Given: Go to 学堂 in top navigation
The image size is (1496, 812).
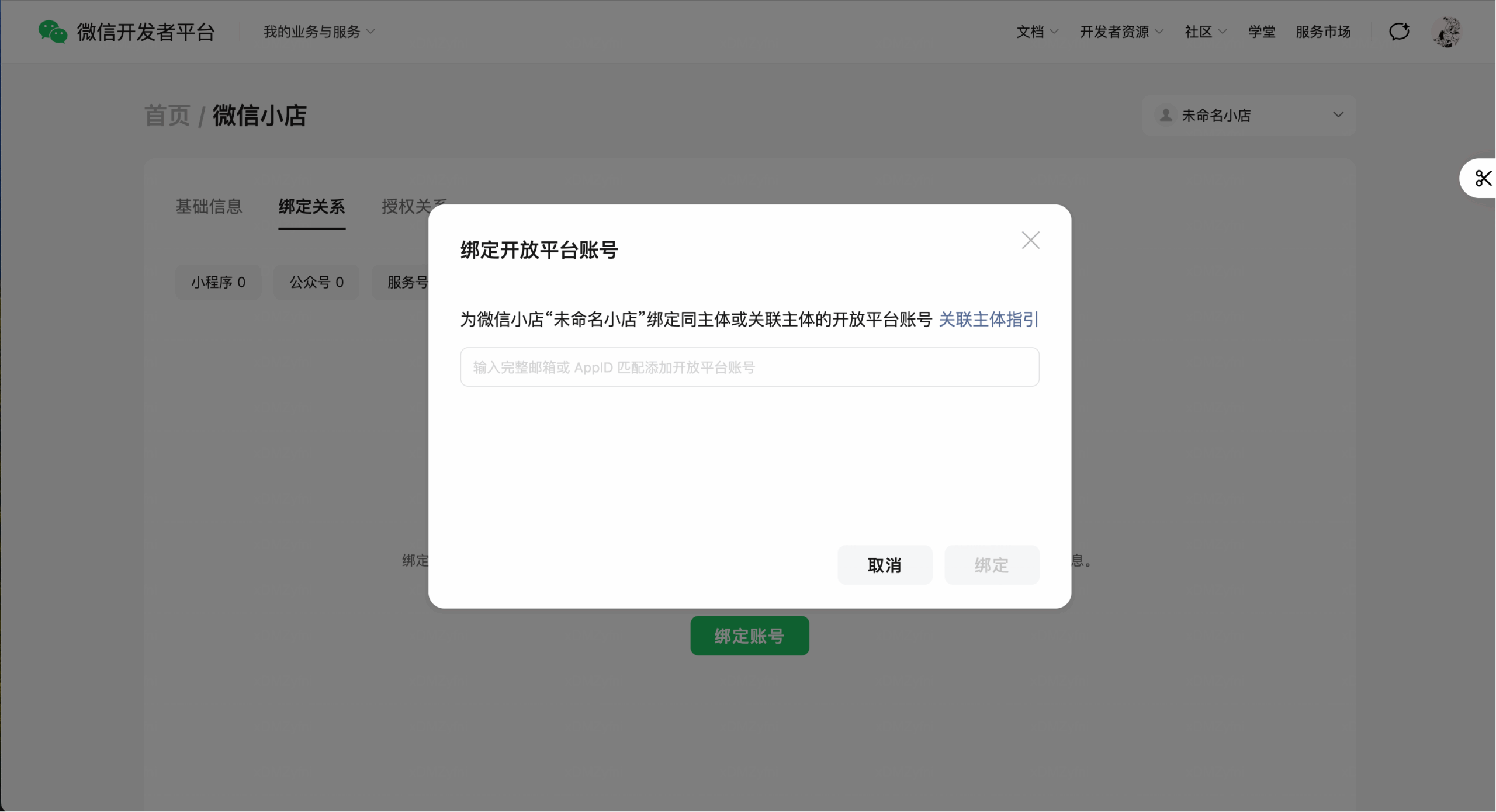Looking at the screenshot, I should (x=1262, y=32).
